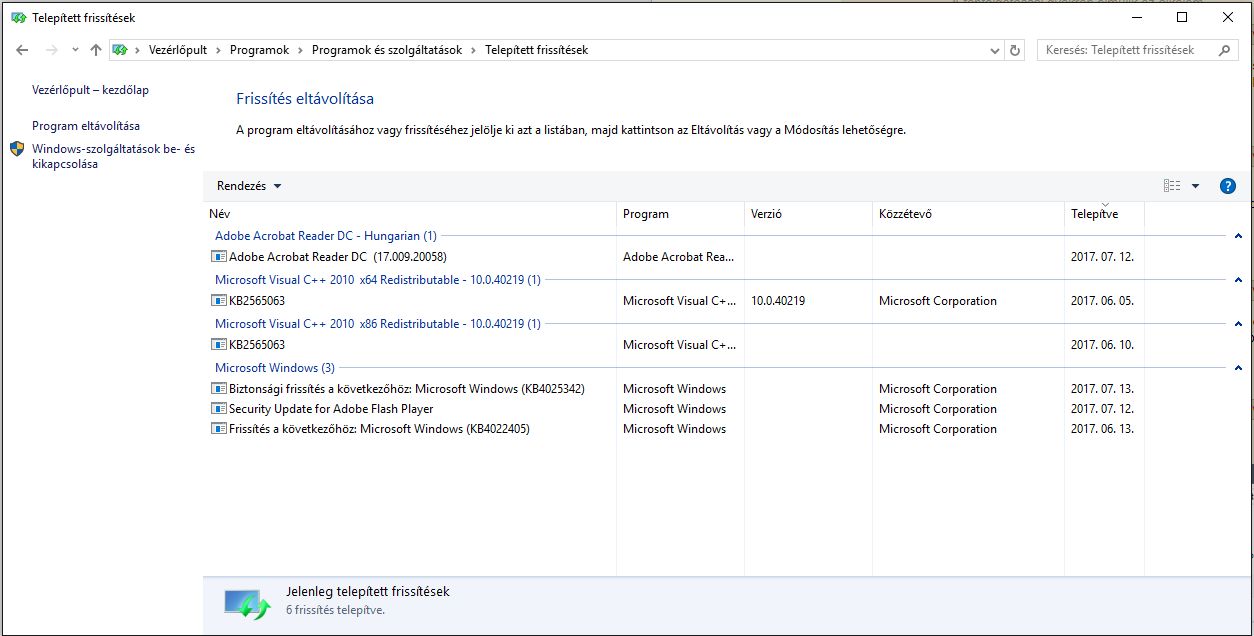Select Frissítés a következőhöz KB4022405 update

point(379,429)
